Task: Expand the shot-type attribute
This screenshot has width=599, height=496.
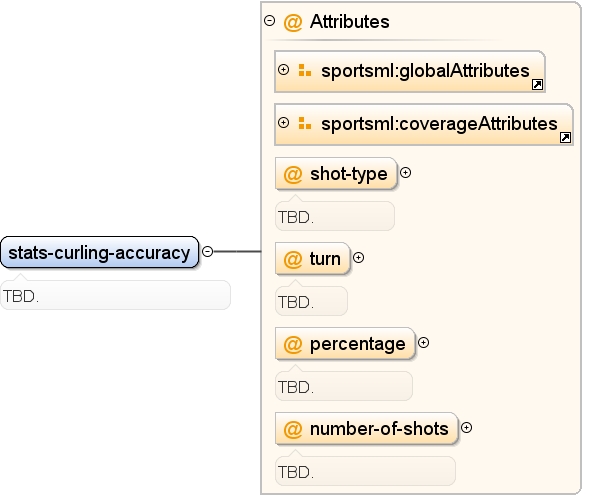Action: [405, 173]
